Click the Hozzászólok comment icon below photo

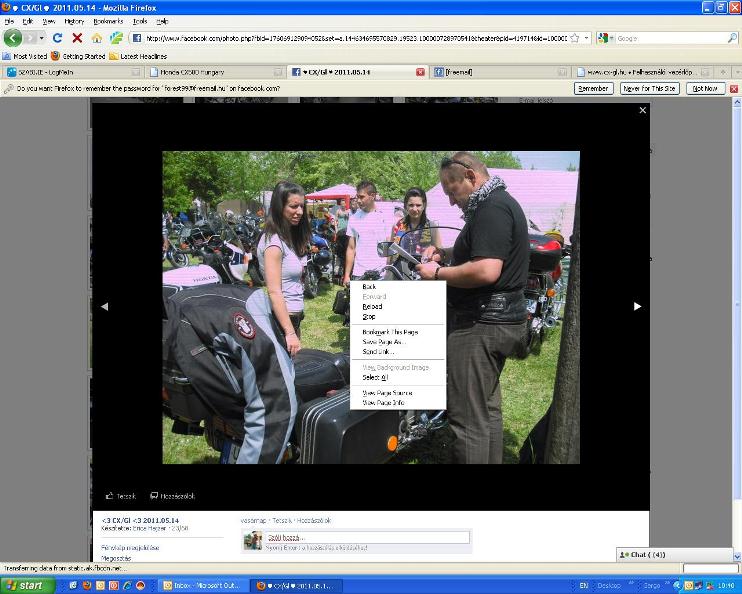click(154, 496)
